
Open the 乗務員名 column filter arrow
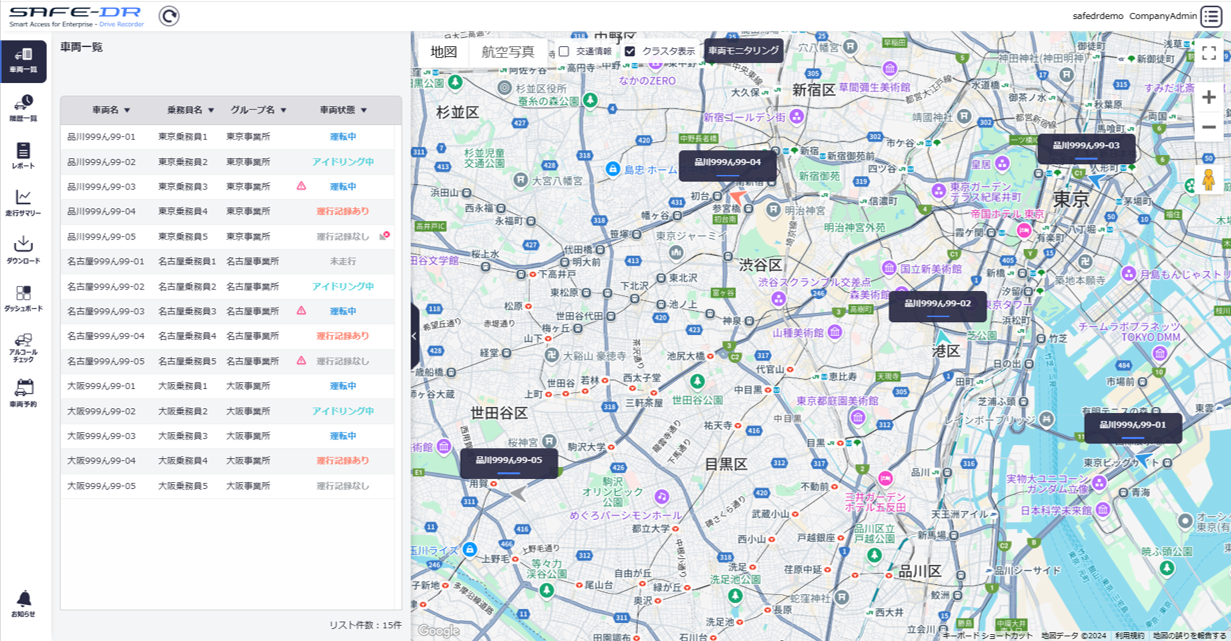212,110
